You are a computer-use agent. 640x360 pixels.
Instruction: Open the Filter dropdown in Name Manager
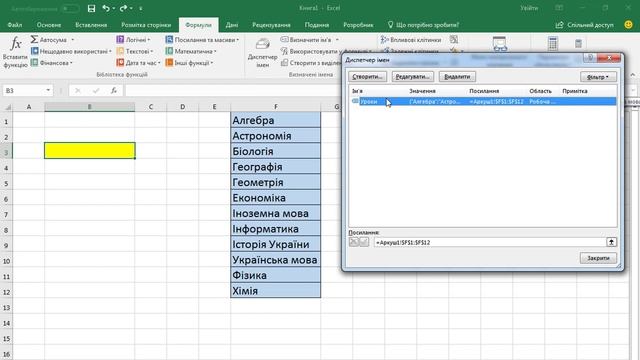(x=598, y=77)
